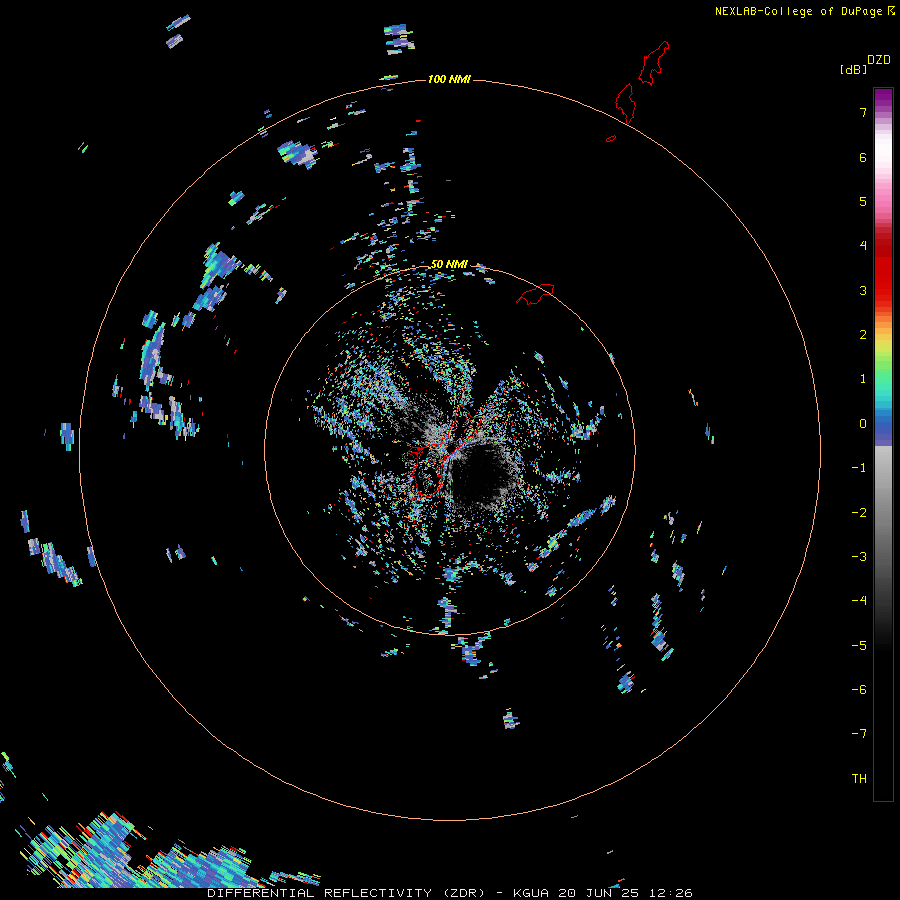Click the -1 tick label on color scale

859,468
